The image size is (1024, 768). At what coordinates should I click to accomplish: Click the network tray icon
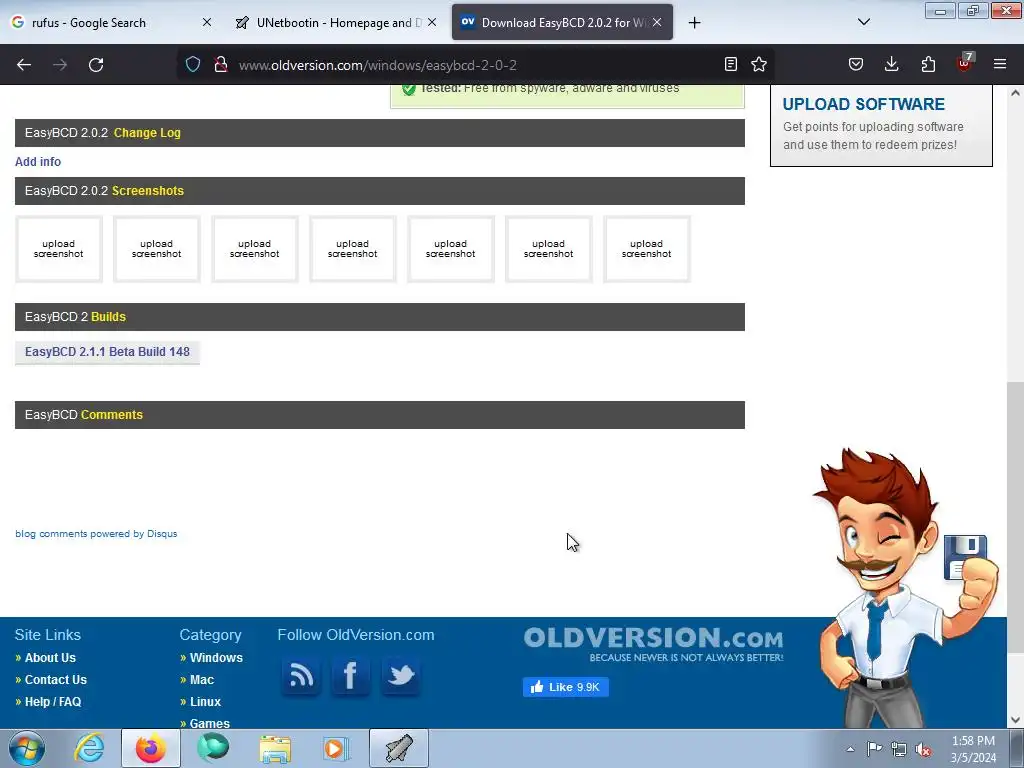899,750
